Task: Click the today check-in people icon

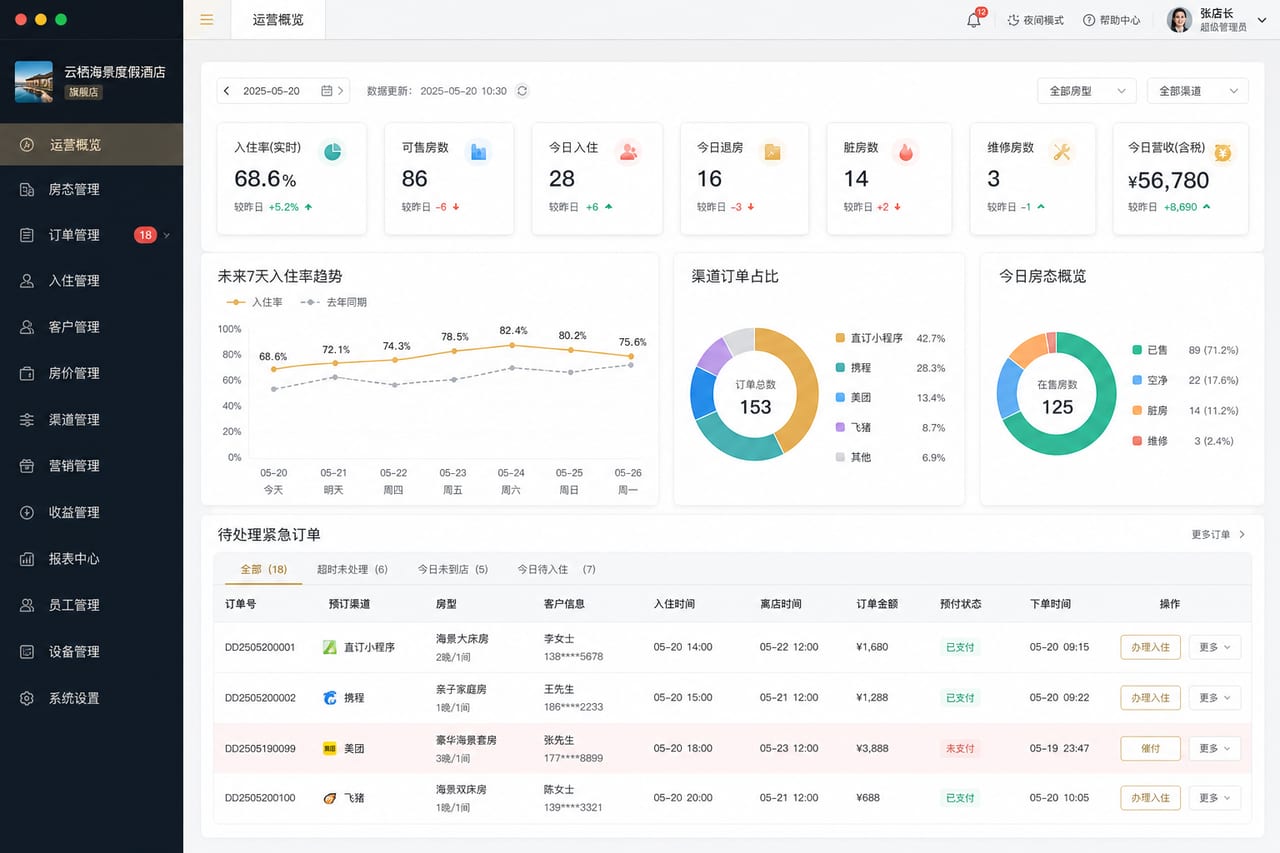Action: 628,151
